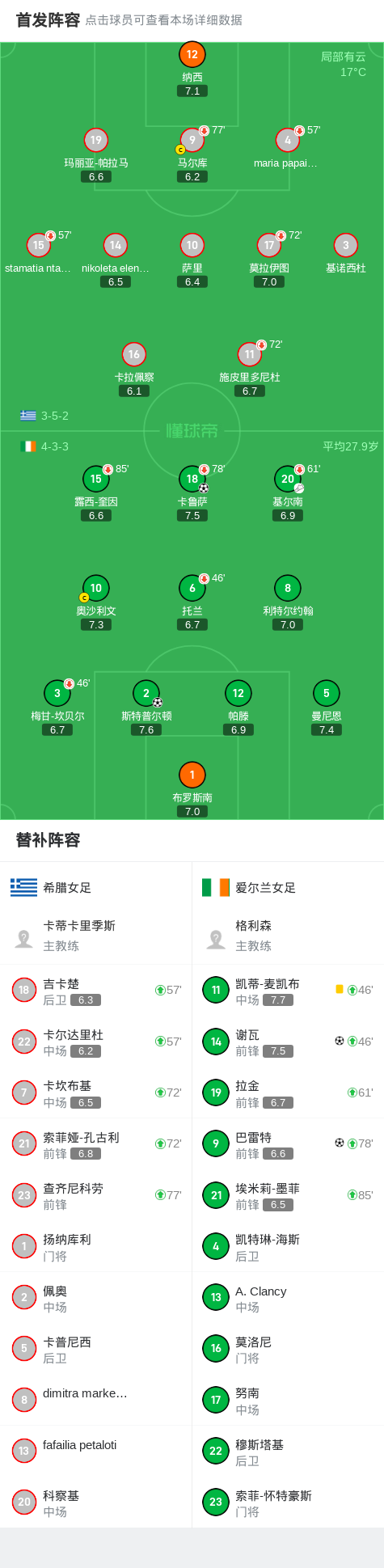Viewport: 384px width, 1568px height.
Task: Click Greece flag icon beside 3-5-2
Action: click(x=28, y=416)
